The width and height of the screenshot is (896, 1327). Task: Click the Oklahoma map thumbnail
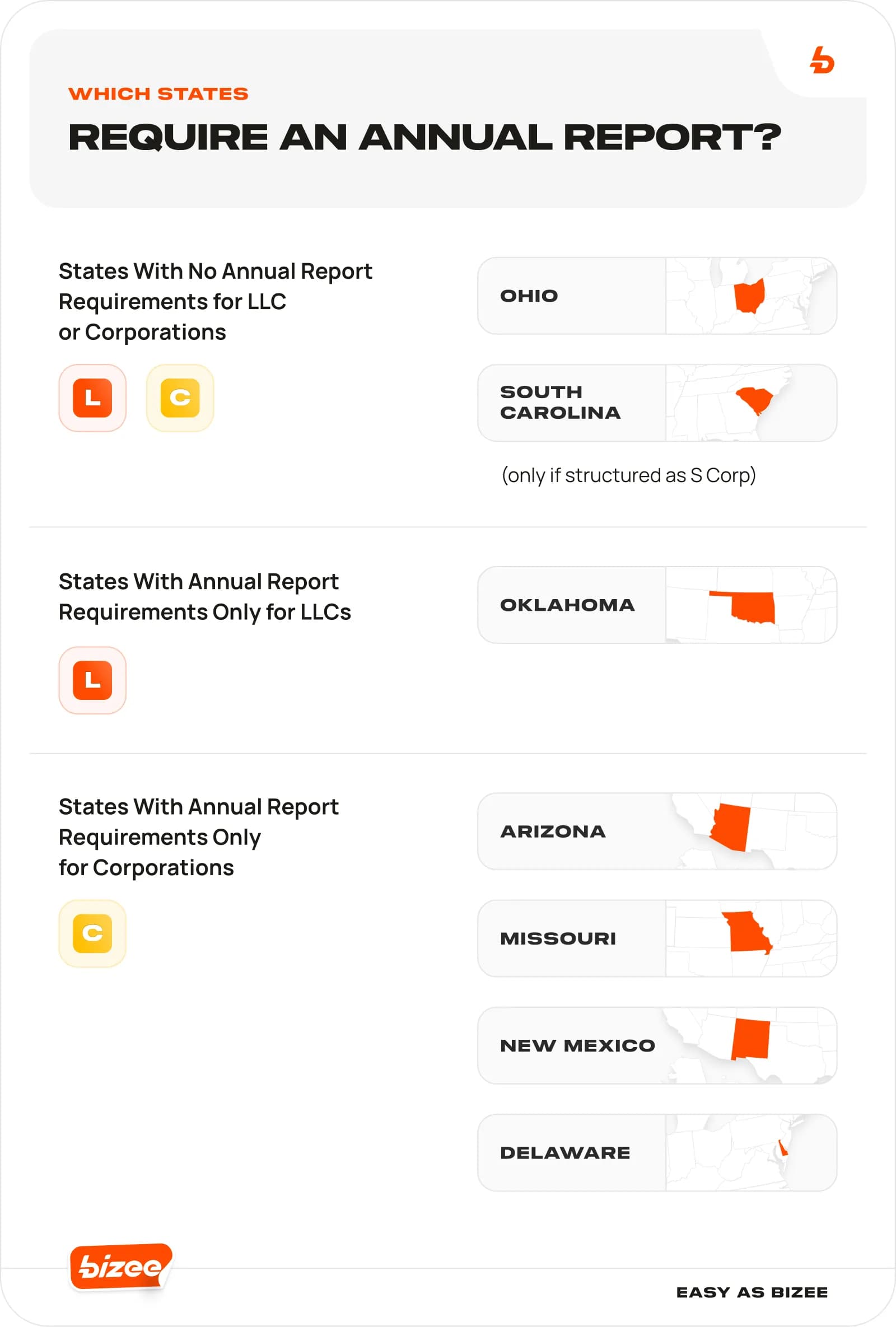(x=750, y=605)
